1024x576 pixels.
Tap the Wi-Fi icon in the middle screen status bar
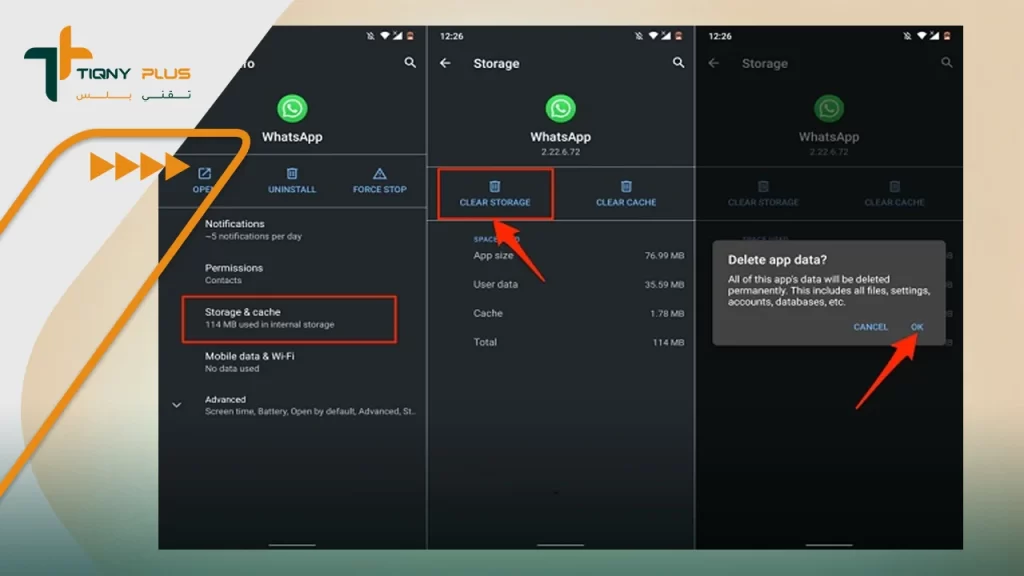pos(652,35)
